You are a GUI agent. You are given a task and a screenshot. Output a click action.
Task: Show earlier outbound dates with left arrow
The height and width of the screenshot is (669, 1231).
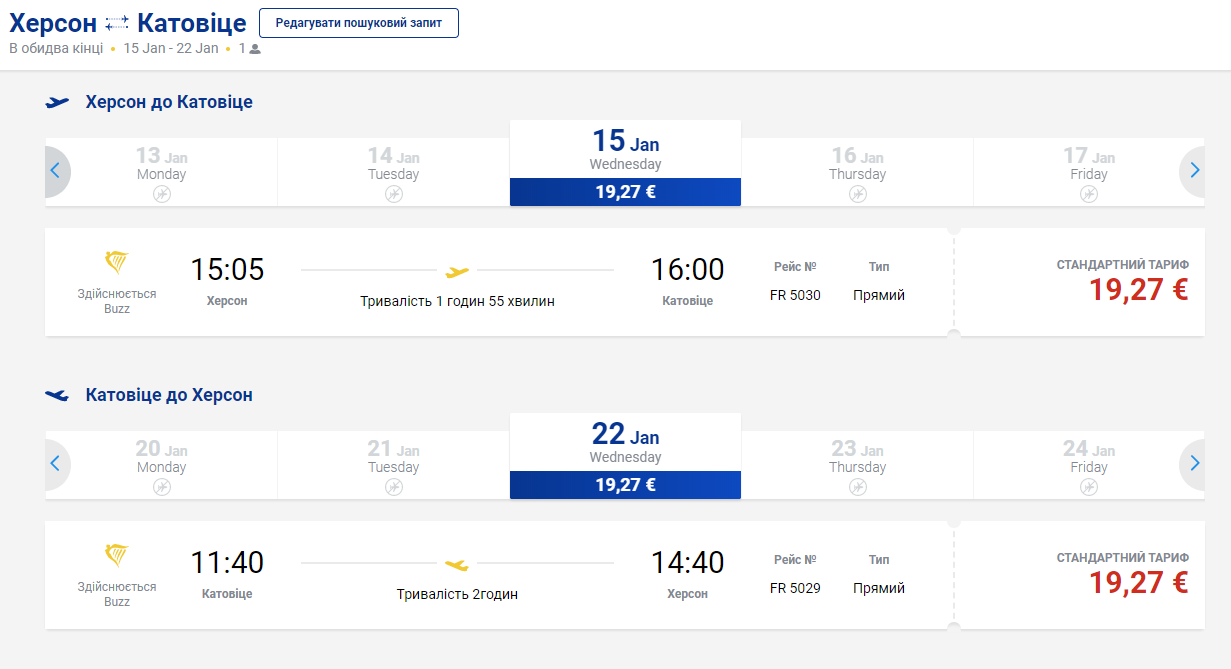[56, 171]
